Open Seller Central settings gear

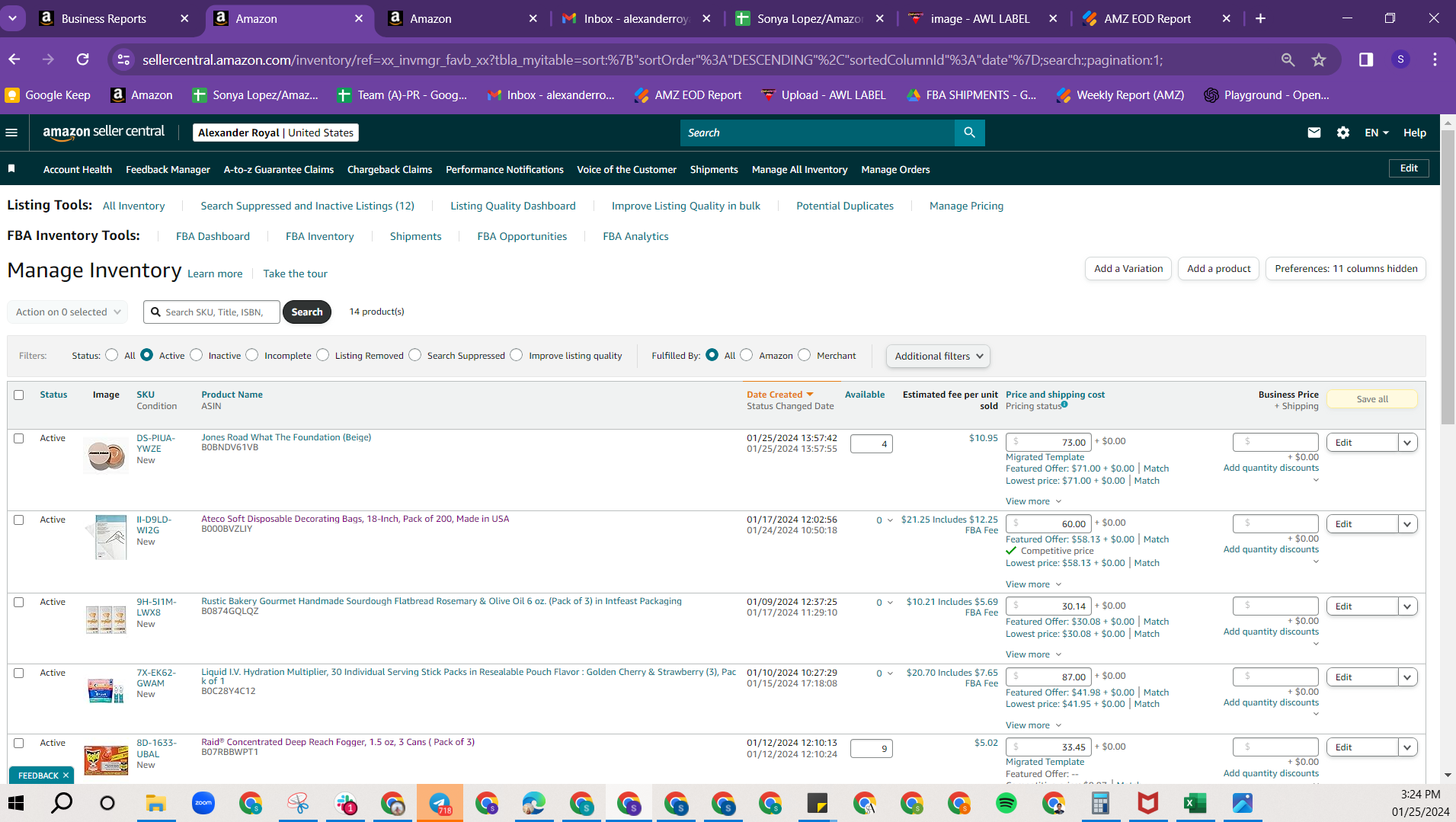[x=1343, y=133]
